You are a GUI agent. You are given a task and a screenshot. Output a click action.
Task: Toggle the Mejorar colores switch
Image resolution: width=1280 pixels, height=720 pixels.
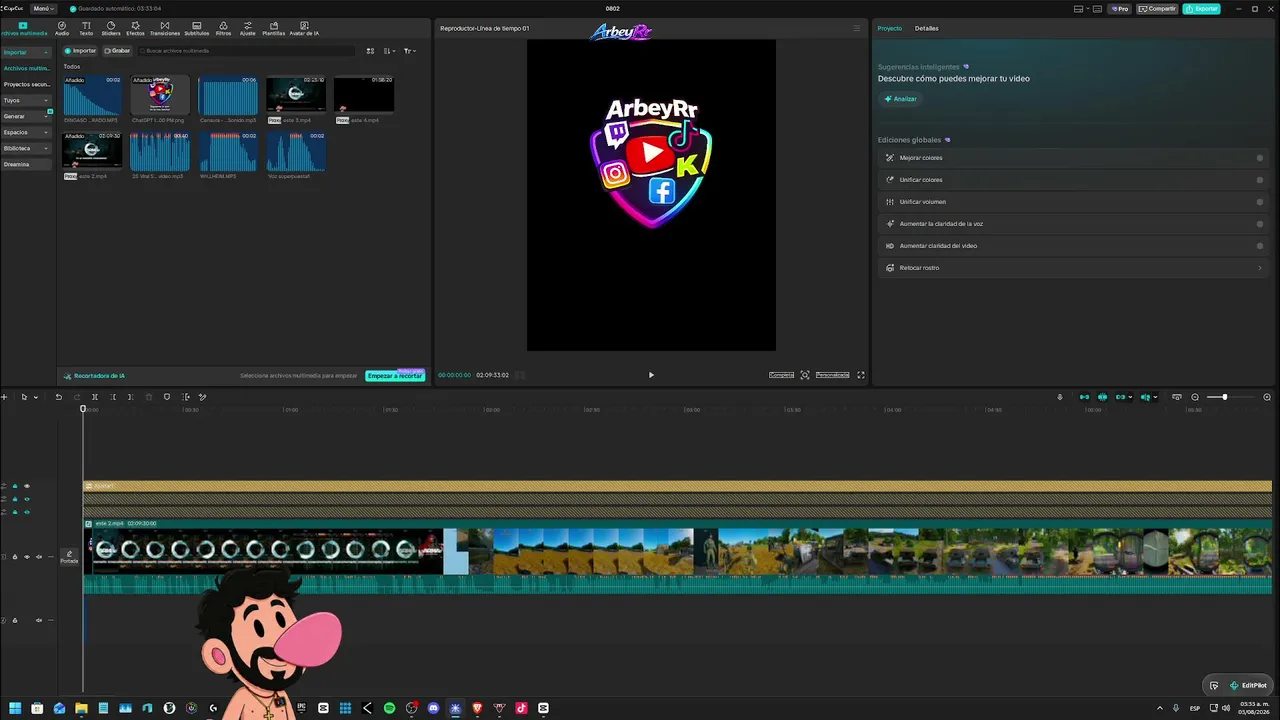pos(1259,158)
